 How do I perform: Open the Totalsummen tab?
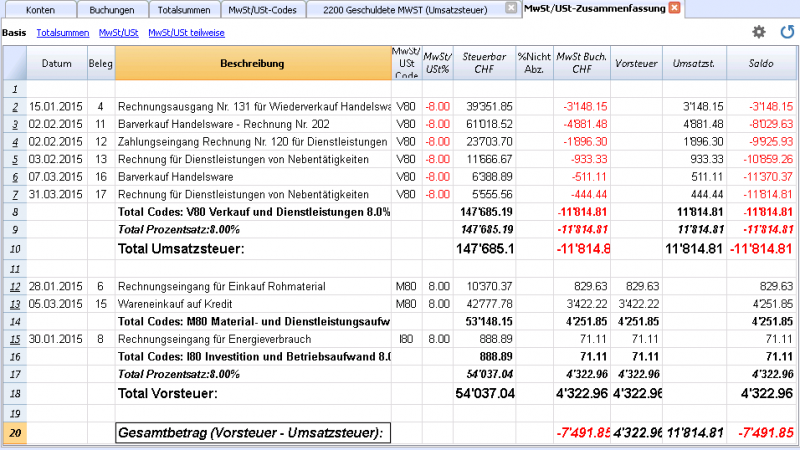click(184, 10)
